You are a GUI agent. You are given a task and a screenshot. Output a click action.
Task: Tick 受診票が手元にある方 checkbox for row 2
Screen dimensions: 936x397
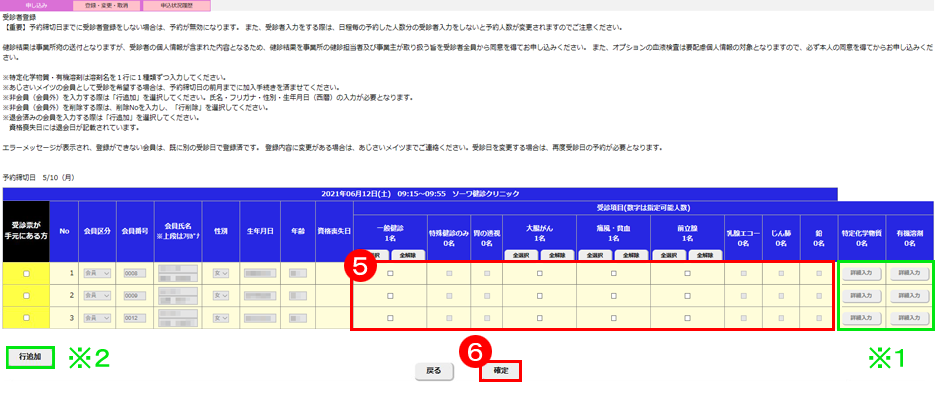pos(26,296)
